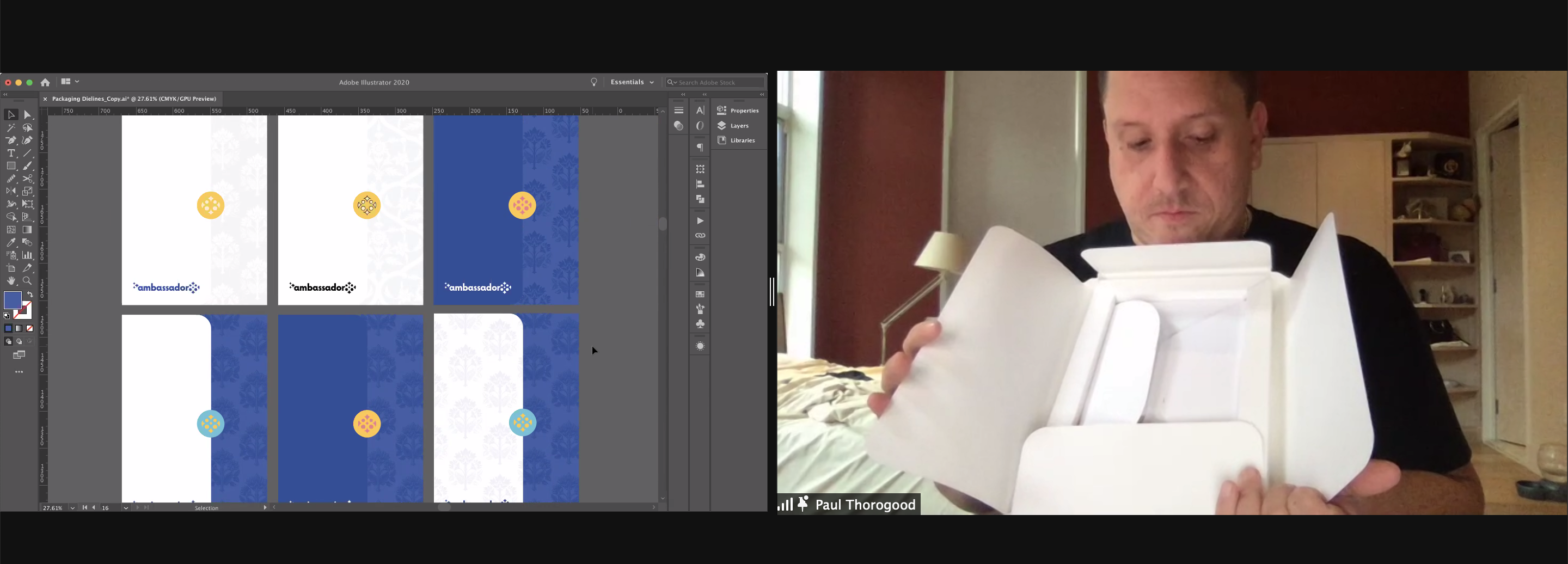Enable Draw Normal mode

[x=9, y=341]
